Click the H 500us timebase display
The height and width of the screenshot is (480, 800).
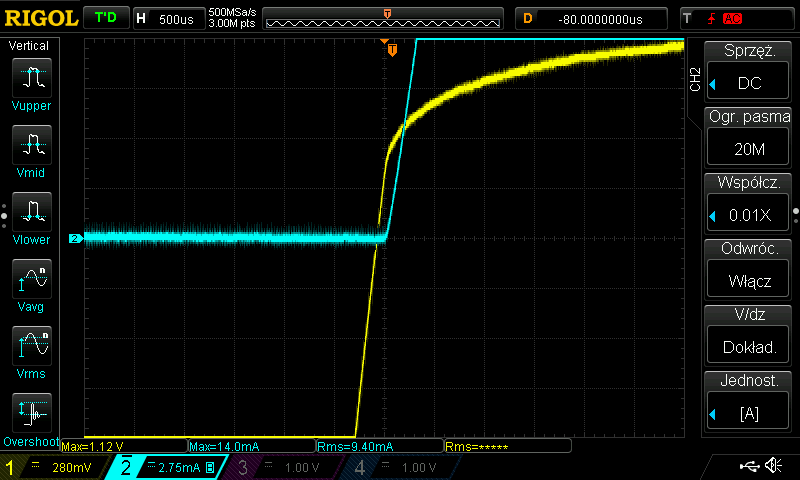point(169,19)
